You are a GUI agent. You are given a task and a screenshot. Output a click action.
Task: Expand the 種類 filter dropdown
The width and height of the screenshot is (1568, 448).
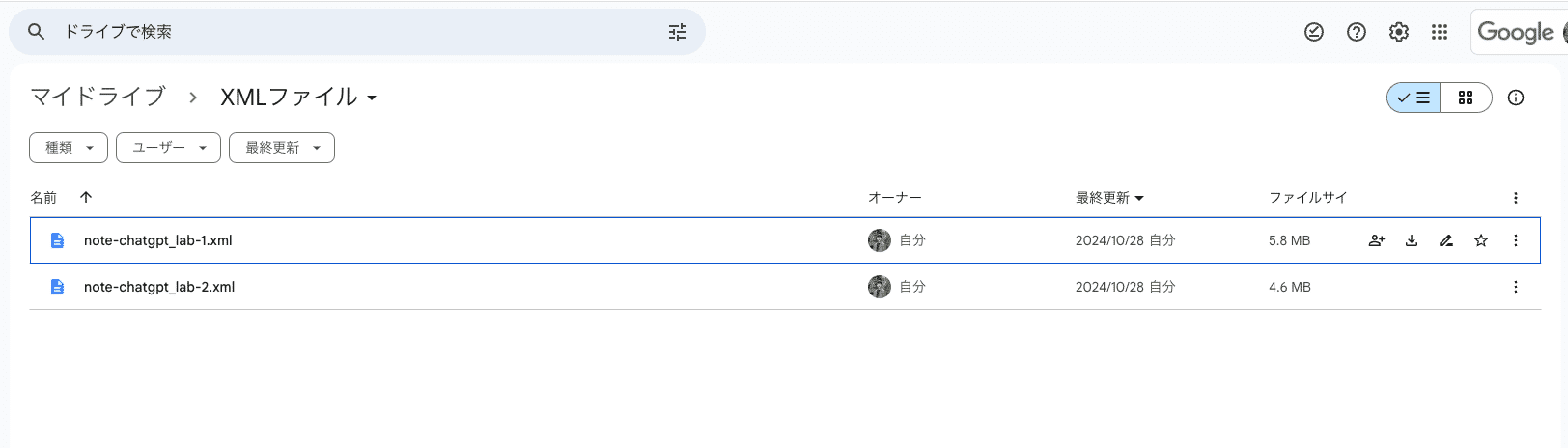69,148
